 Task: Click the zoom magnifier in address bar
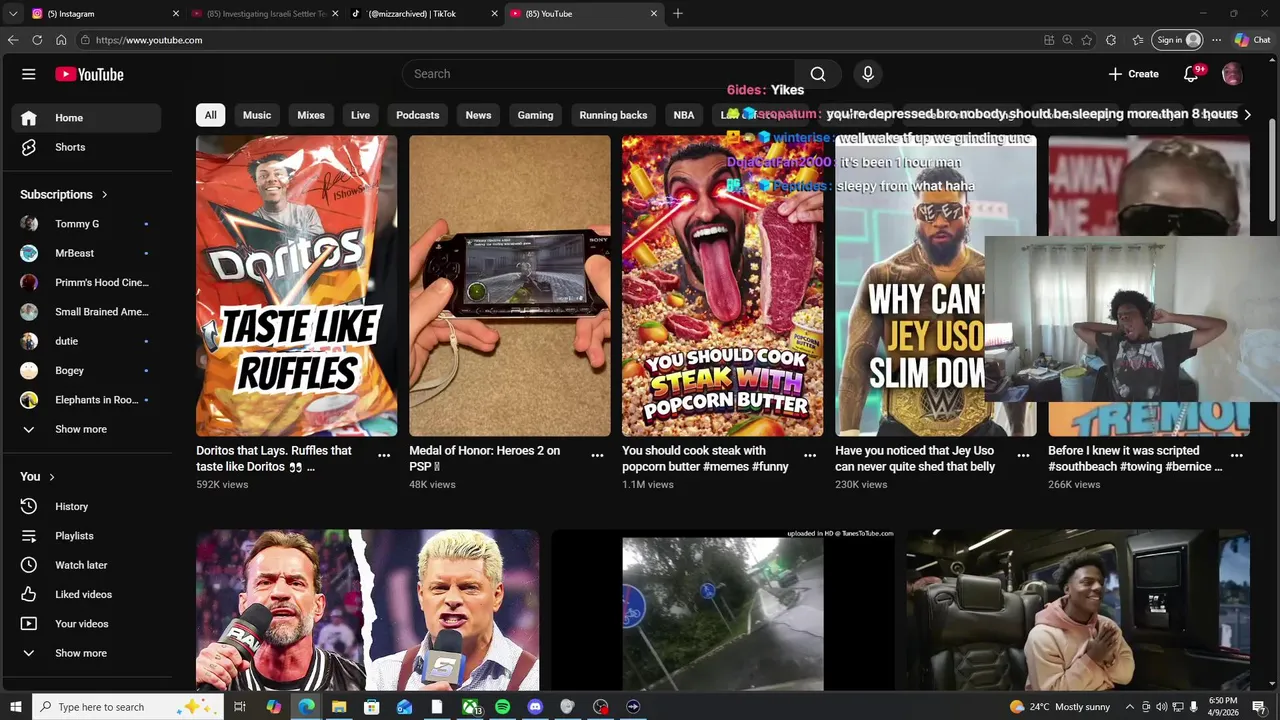(x=1067, y=40)
